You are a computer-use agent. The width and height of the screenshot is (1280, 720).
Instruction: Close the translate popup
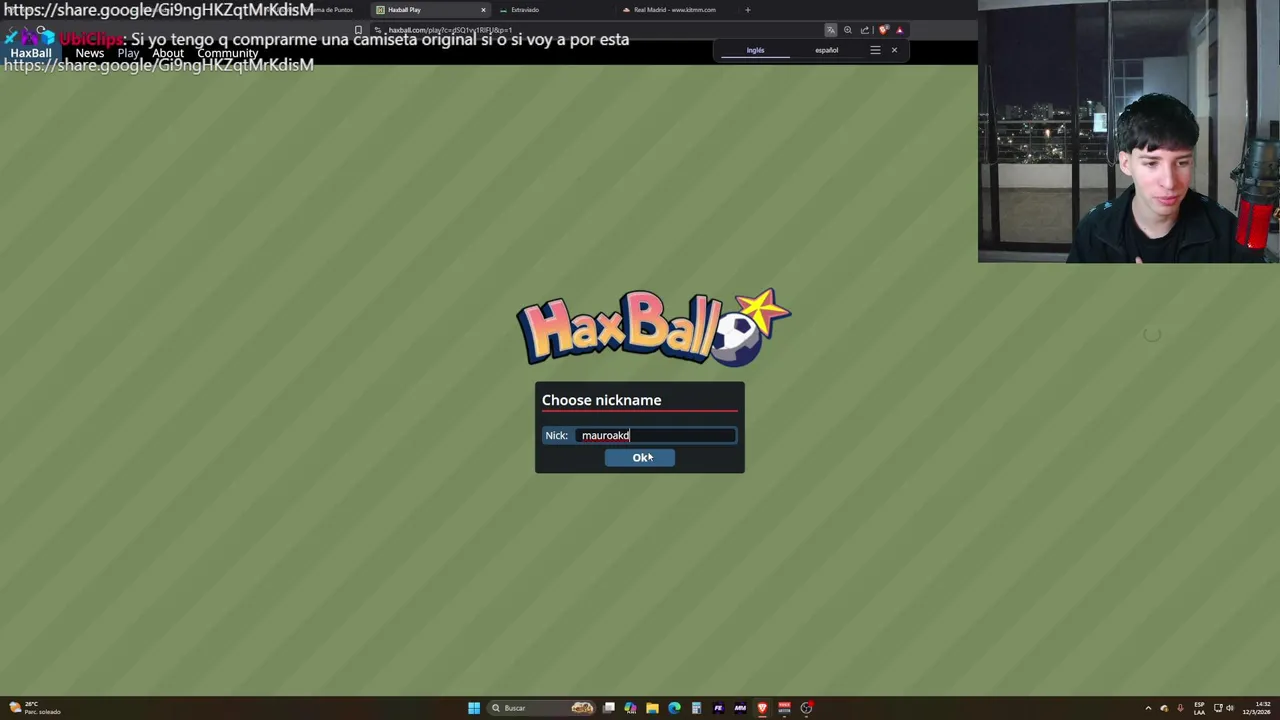[x=894, y=50]
